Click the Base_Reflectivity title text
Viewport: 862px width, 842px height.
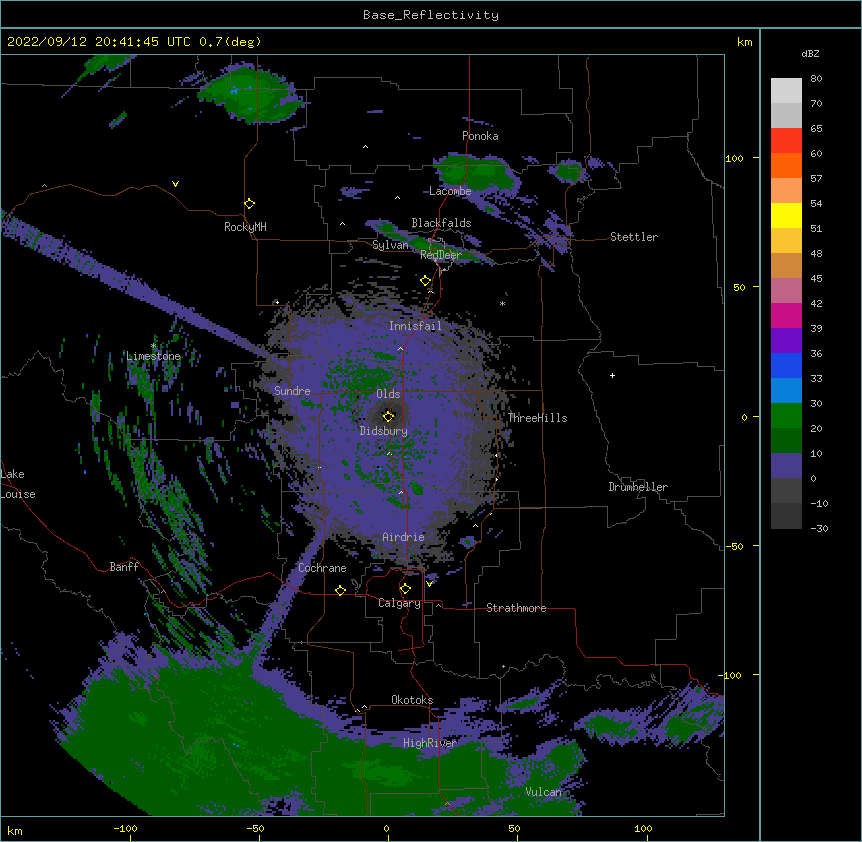431,15
